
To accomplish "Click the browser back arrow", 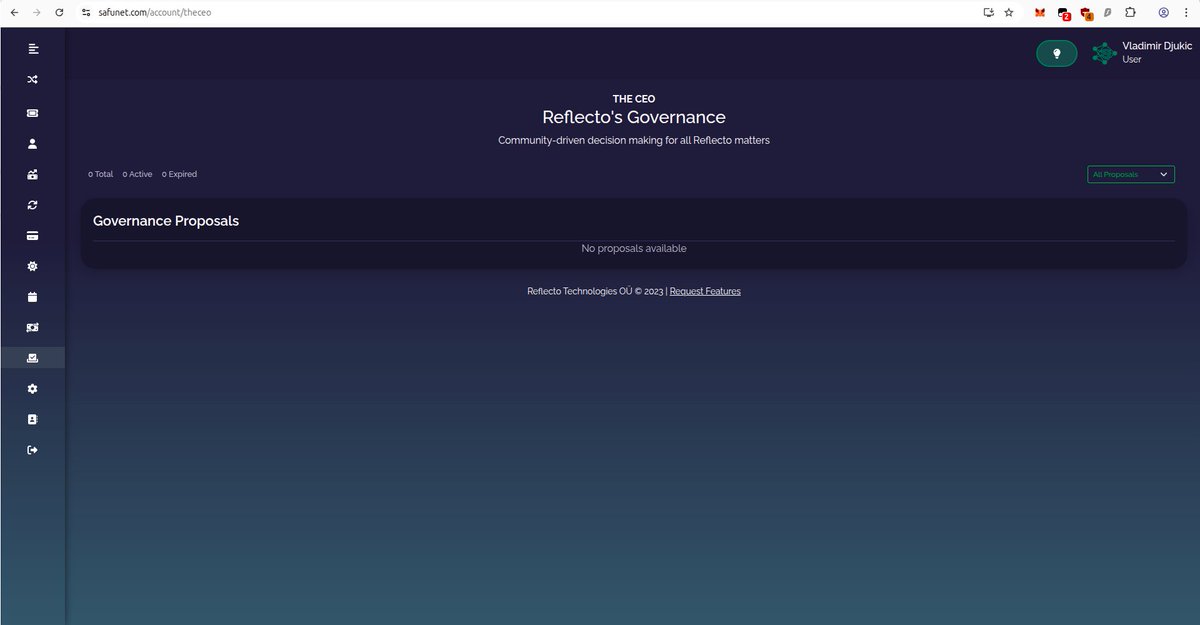I will click(x=14, y=12).
